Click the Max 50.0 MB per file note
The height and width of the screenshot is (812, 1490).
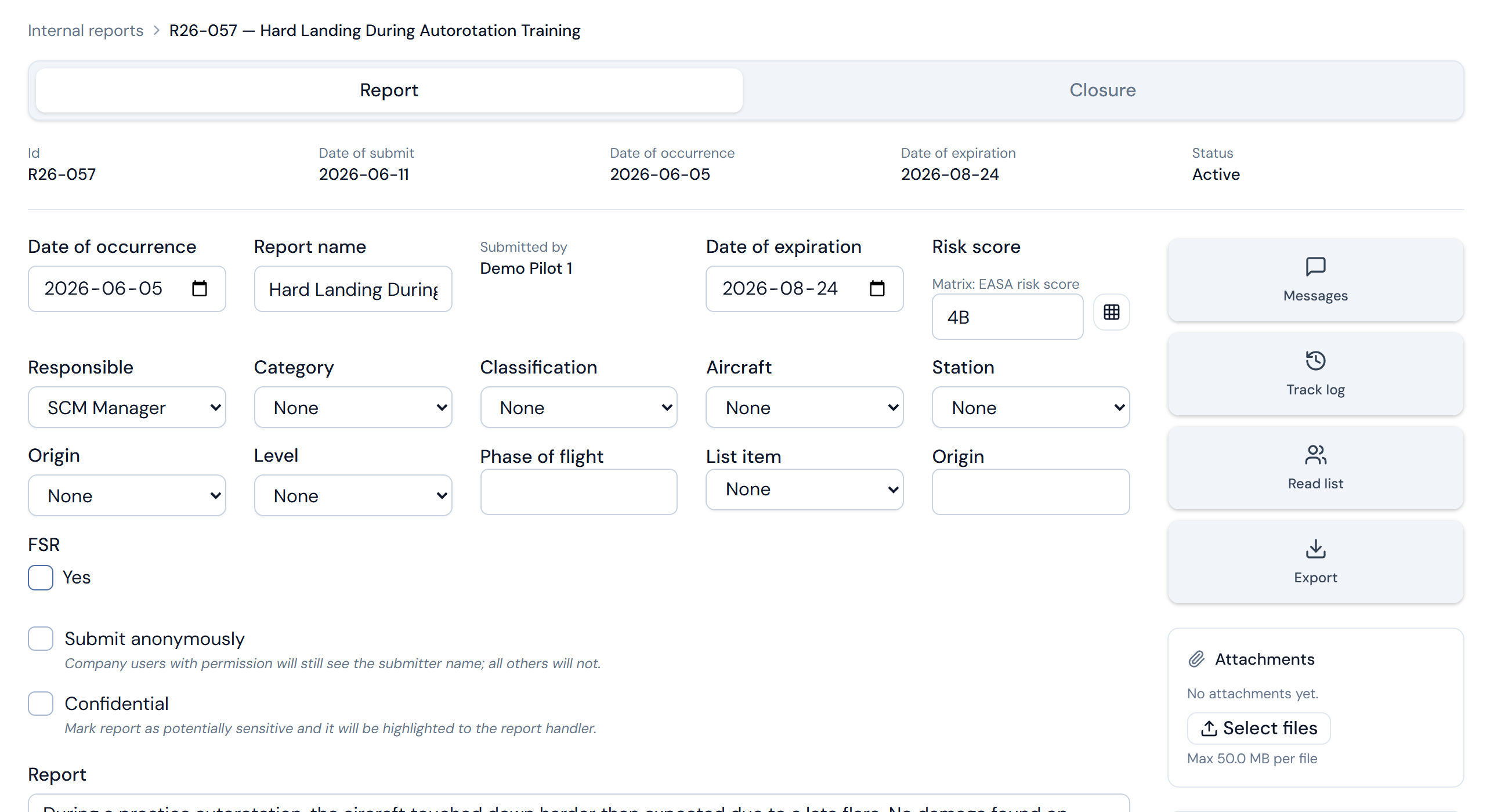click(x=1252, y=758)
